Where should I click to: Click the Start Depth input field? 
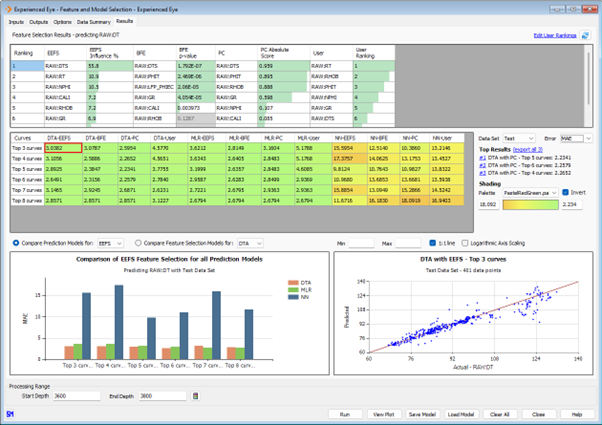(75, 396)
